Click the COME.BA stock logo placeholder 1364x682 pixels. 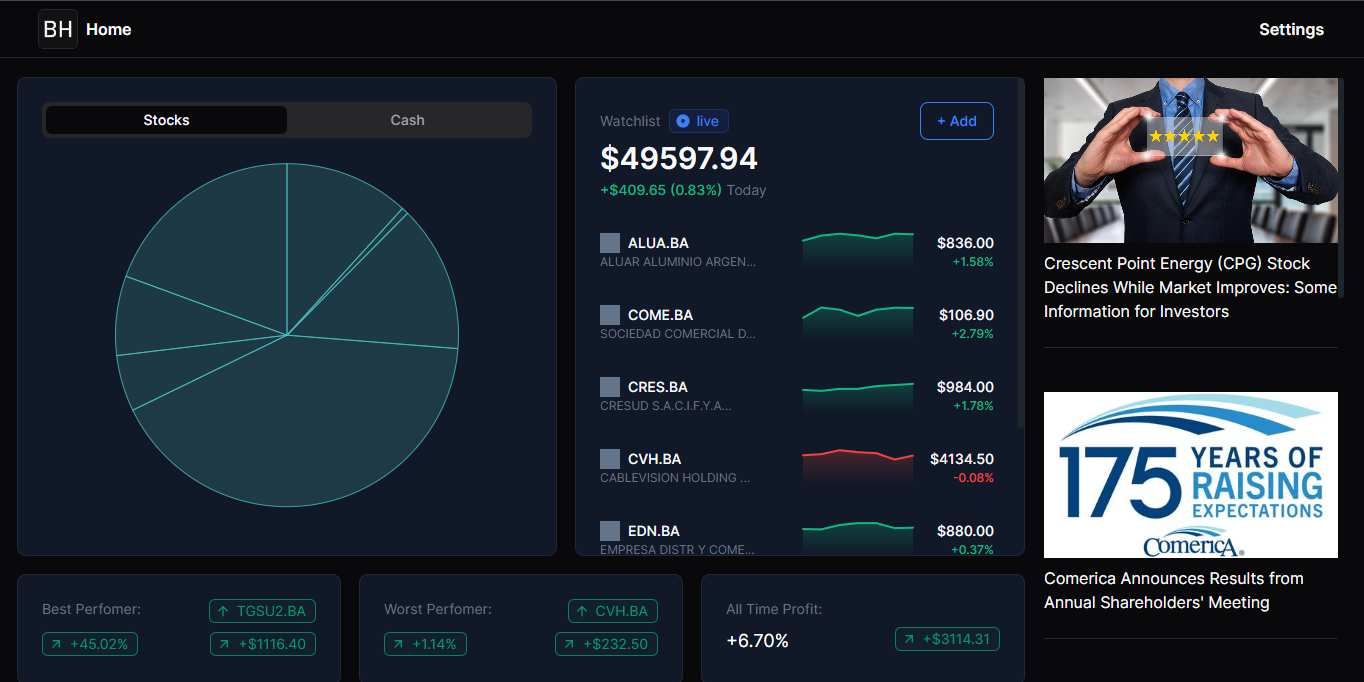pos(610,315)
